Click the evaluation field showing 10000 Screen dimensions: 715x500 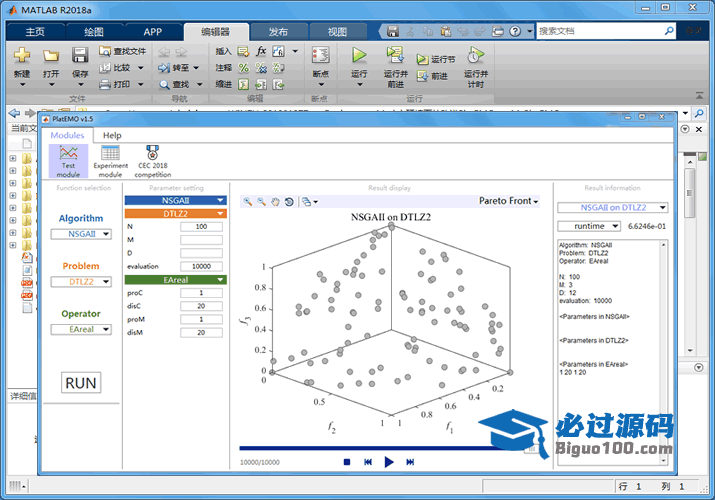[x=202, y=266]
